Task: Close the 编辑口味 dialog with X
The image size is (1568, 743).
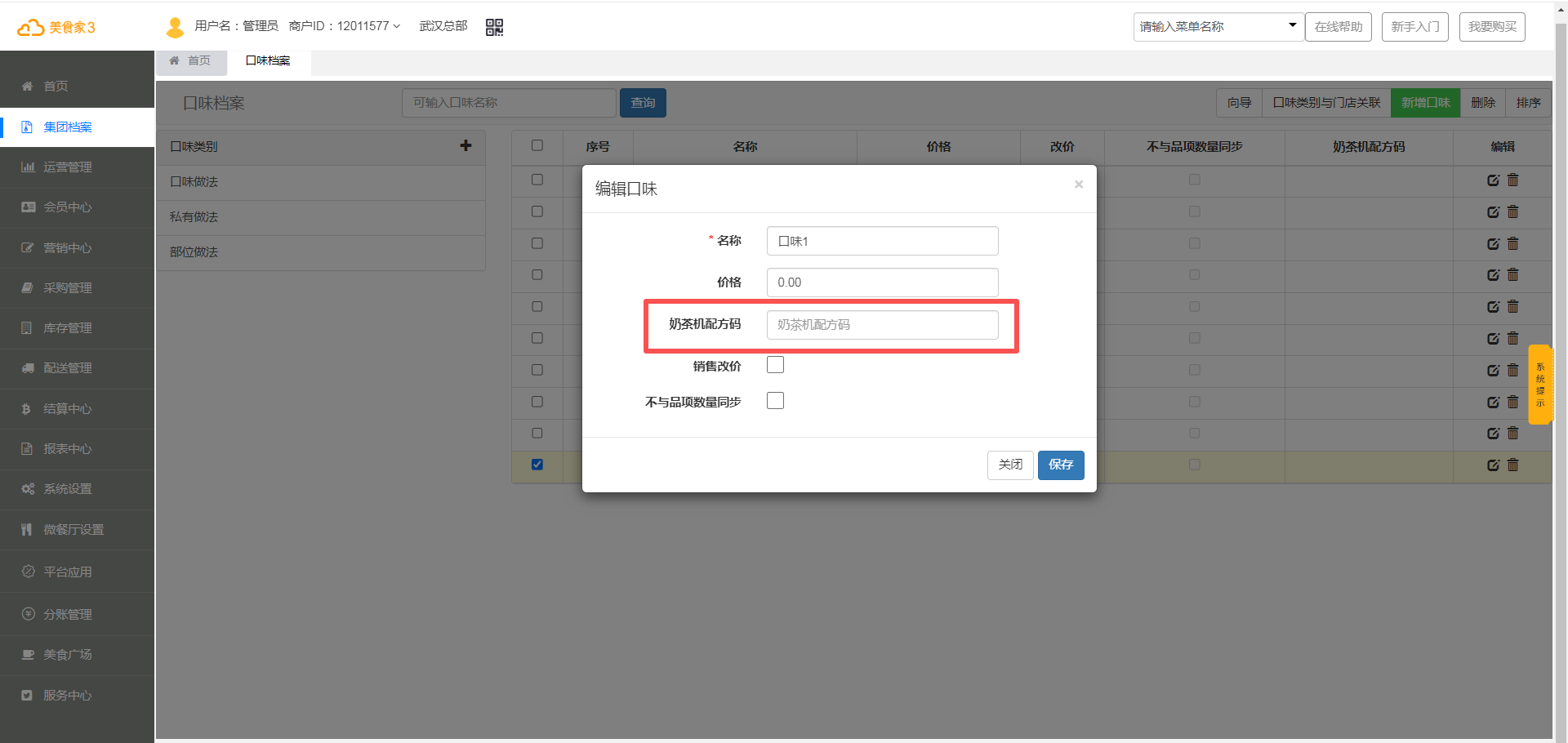Action: point(1078,185)
